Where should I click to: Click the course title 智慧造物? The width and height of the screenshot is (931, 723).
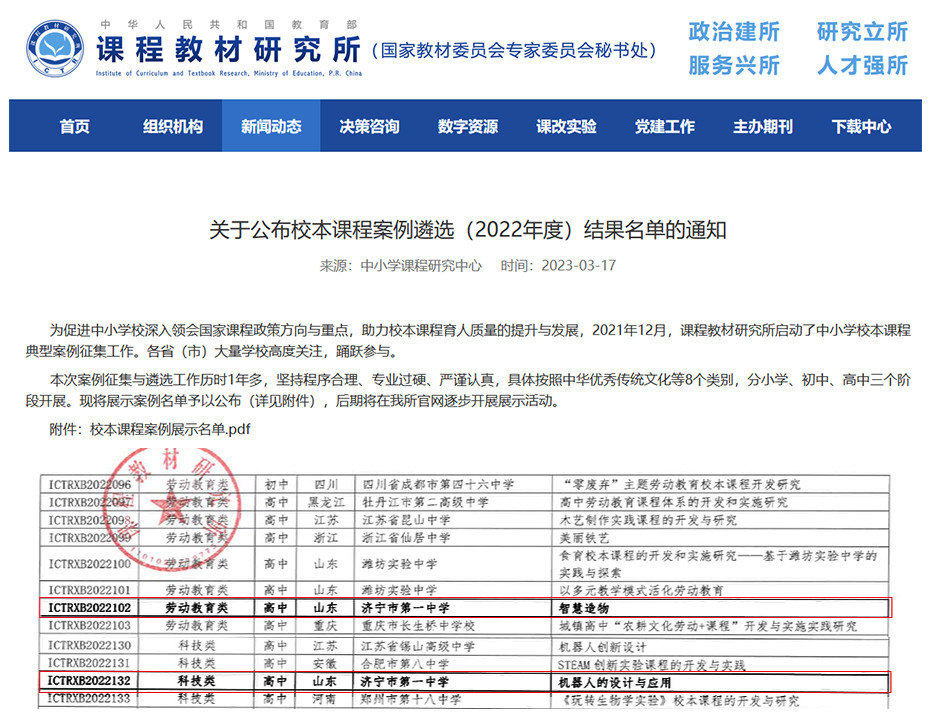tap(584, 608)
